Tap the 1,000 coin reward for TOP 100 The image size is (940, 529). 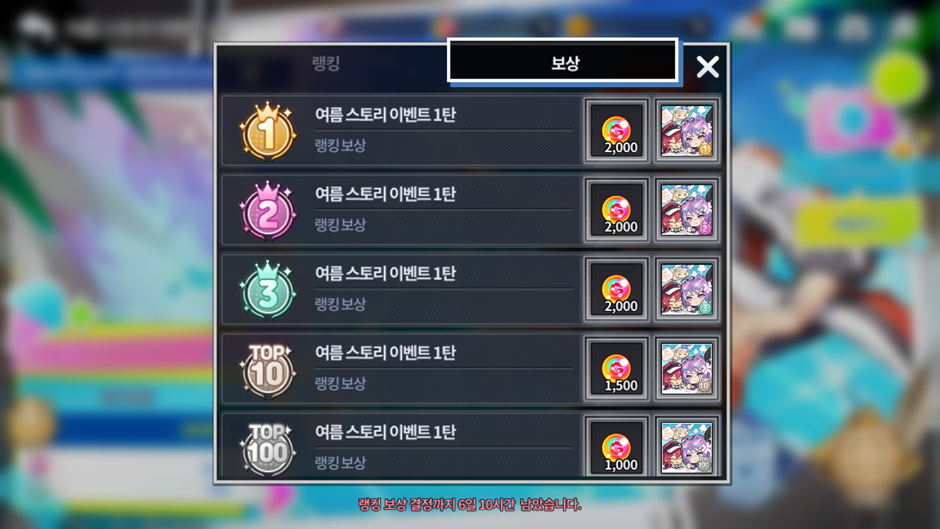[x=617, y=447]
